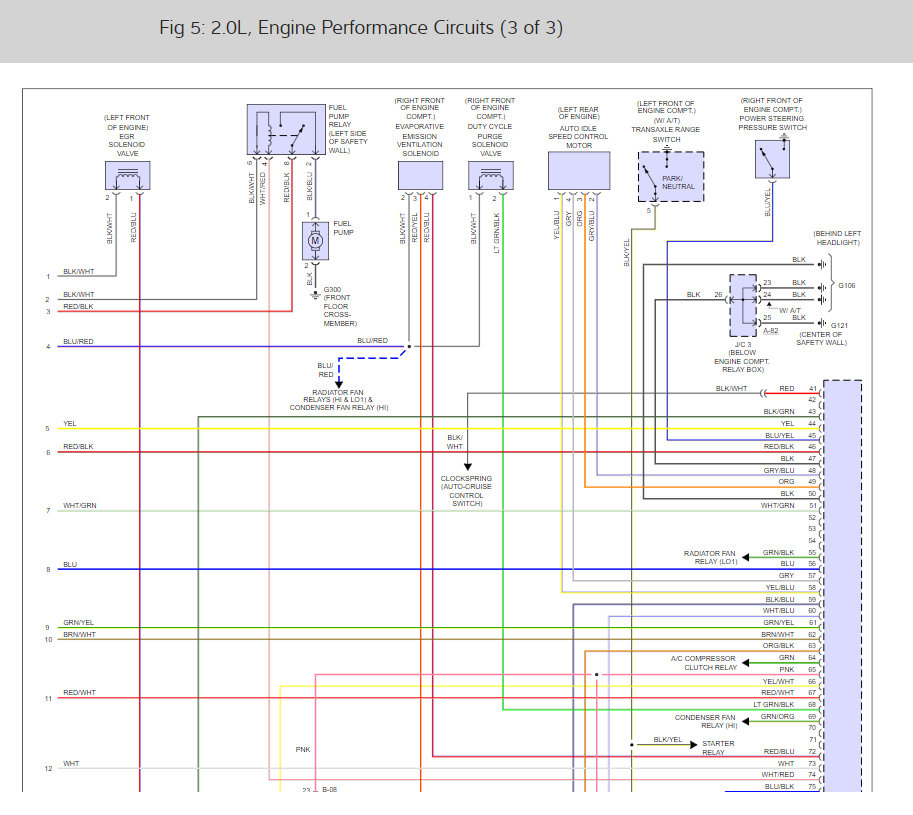This screenshot has height=815, width=913.
Task: Click the BLK/BLU label at pin 59
Action: pos(780,599)
